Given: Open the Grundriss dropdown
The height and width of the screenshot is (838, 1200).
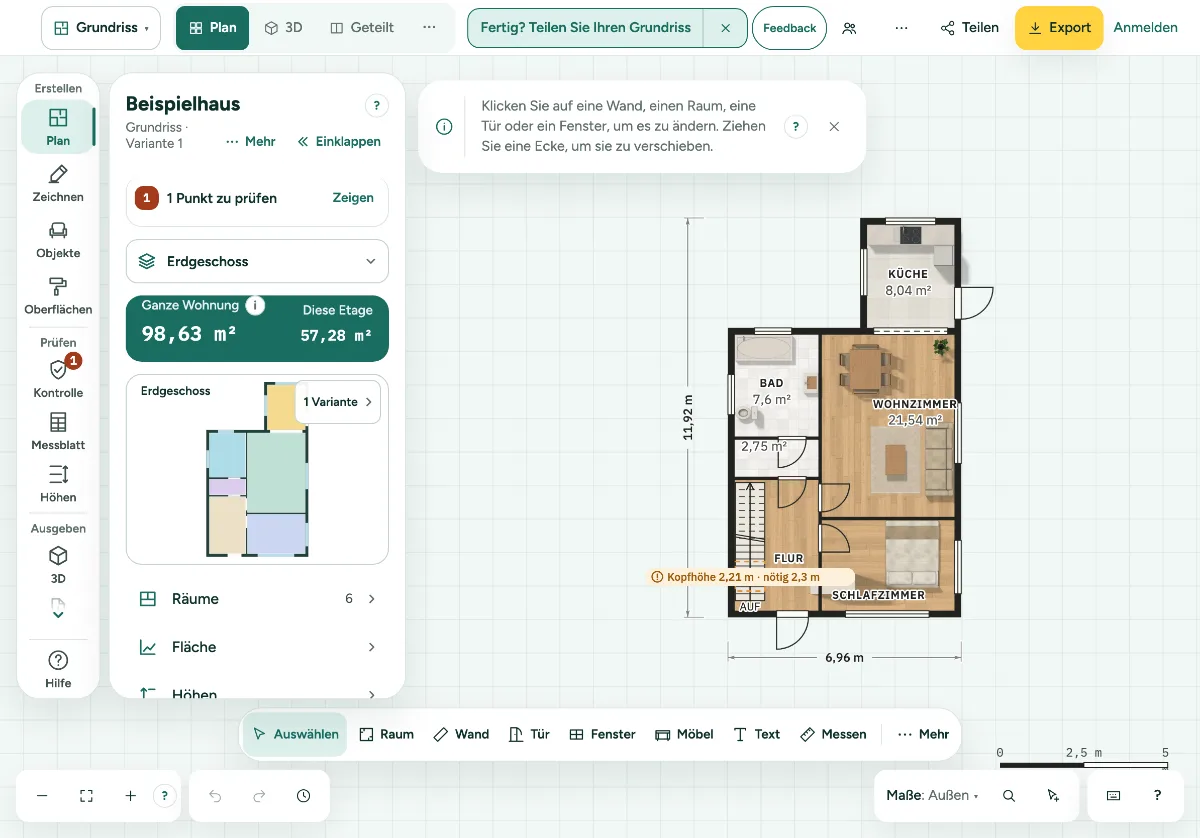Looking at the screenshot, I should click(x=101, y=28).
